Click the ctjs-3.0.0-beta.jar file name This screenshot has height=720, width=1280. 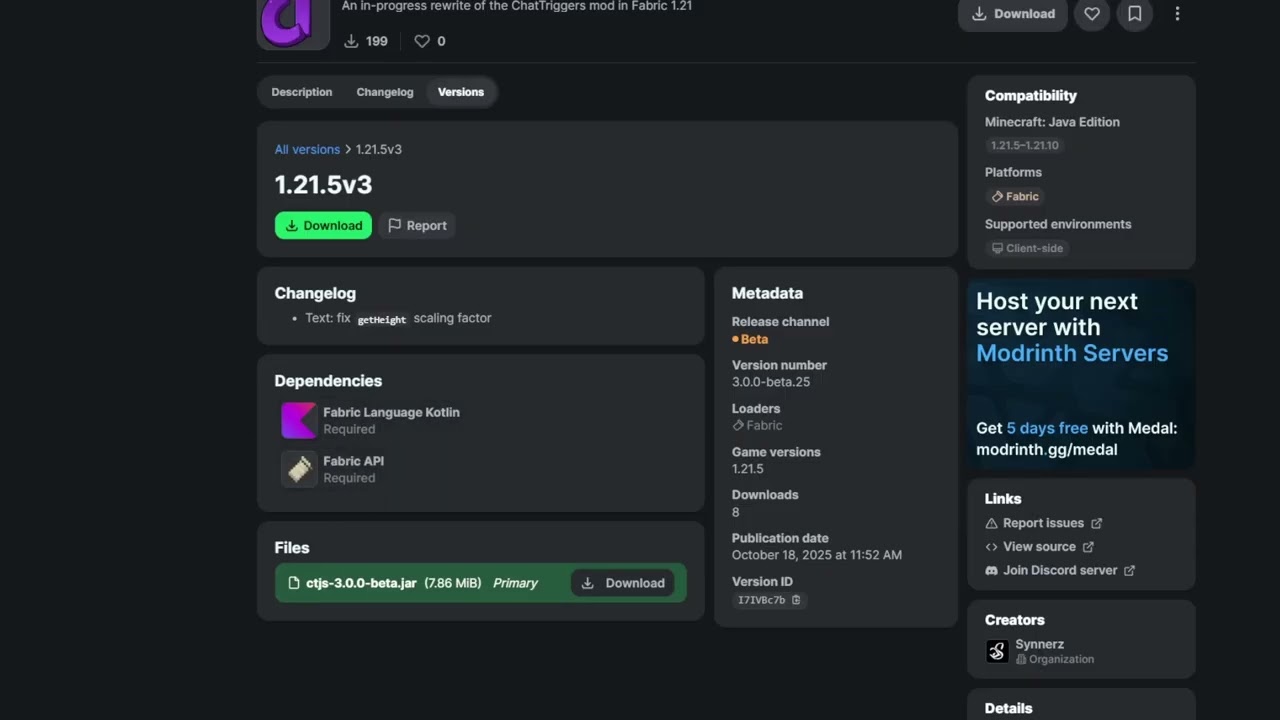tap(361, 583)
